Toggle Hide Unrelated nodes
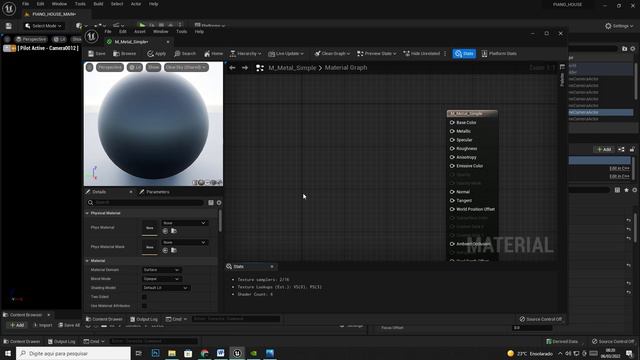The height and width of the screenshot is (360, 640). coord(422,53)
